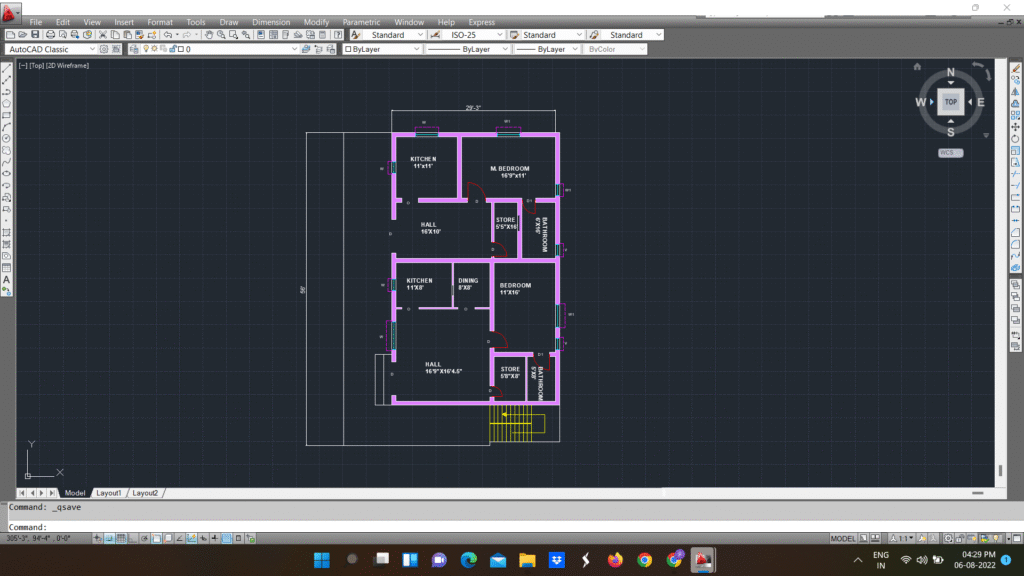Viewport: 1024px width, 576px height.
Task: Click the Table Style icon on the Styles toolbar
Action: (x=515, y=35)
